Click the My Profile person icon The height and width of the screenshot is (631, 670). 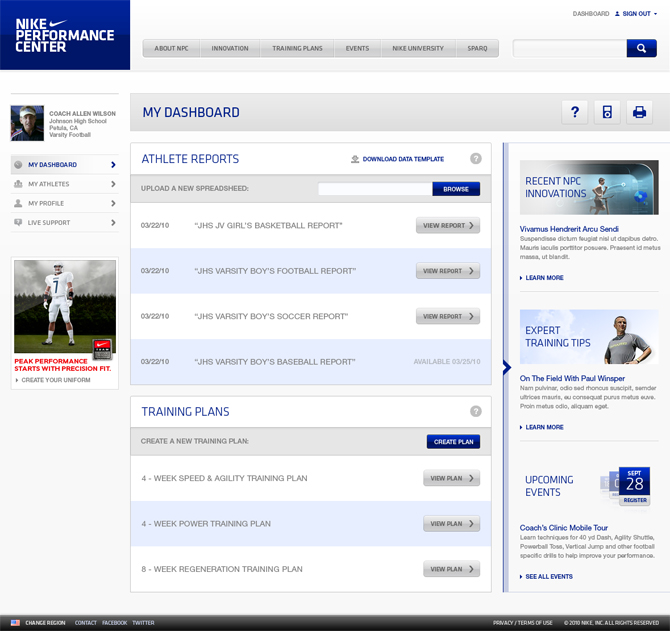[x=18, y=203]
